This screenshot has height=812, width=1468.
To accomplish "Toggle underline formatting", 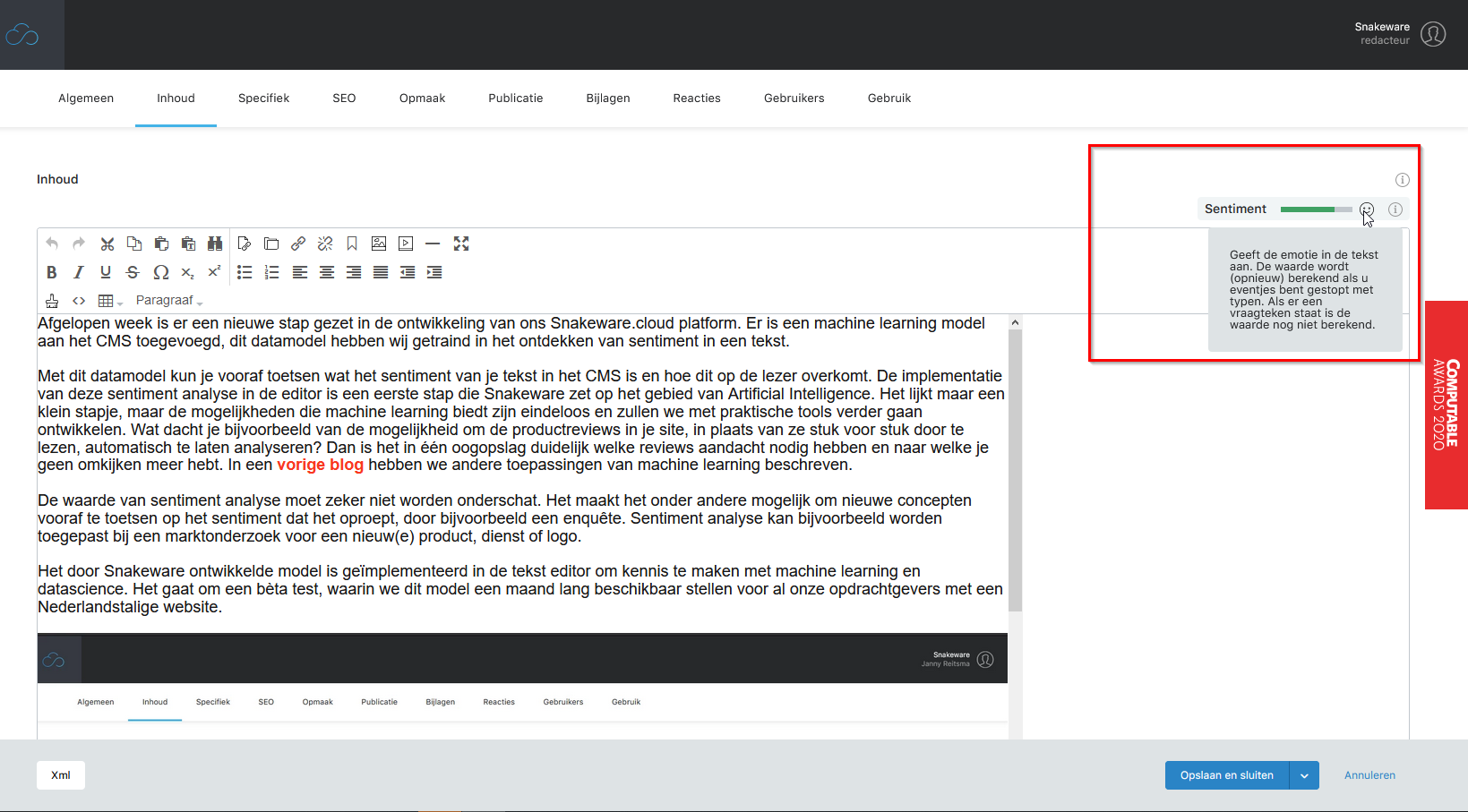I will click(x=106, y=272).
